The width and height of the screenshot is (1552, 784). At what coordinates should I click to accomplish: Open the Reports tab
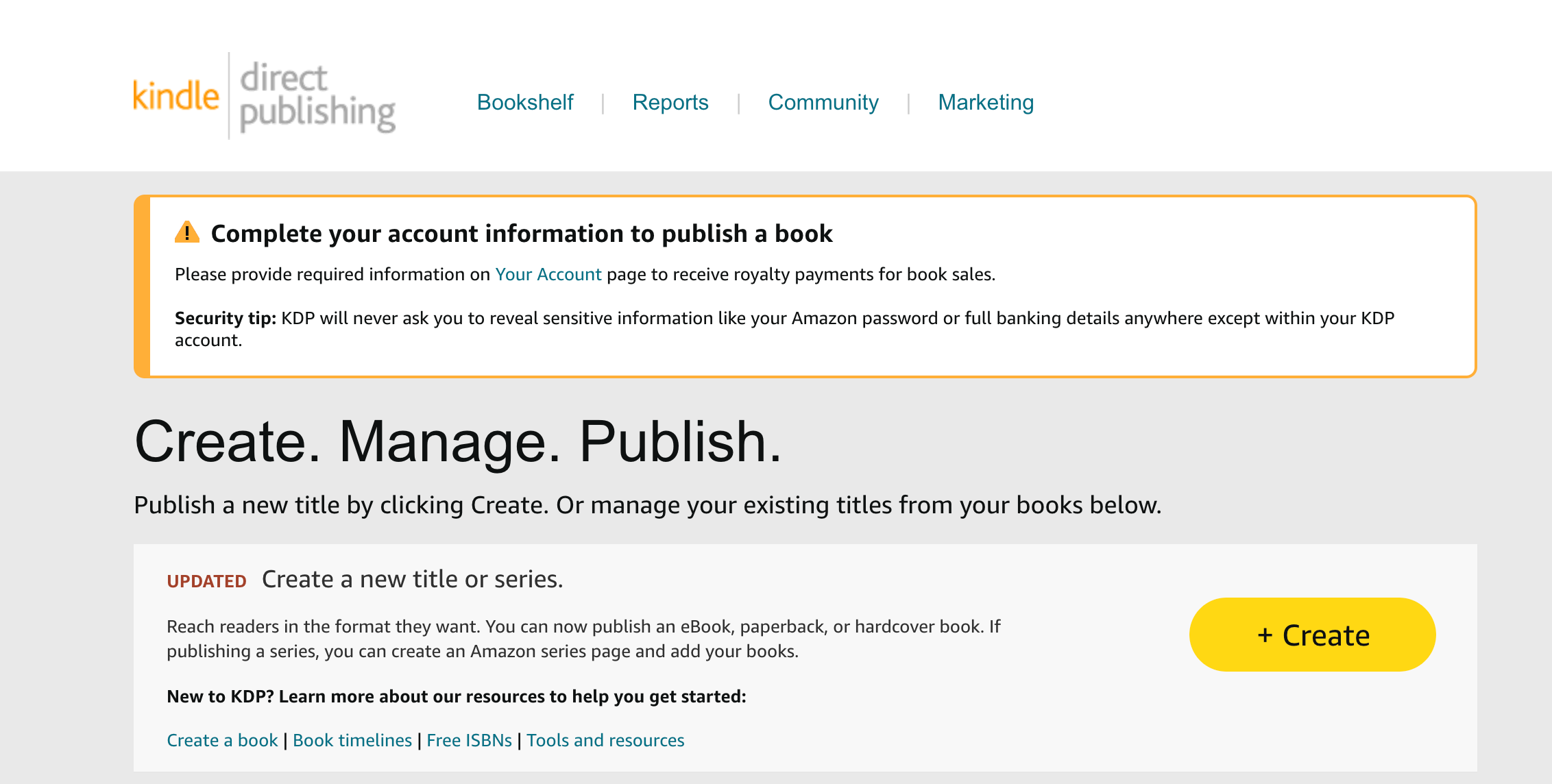pos(670,102)
